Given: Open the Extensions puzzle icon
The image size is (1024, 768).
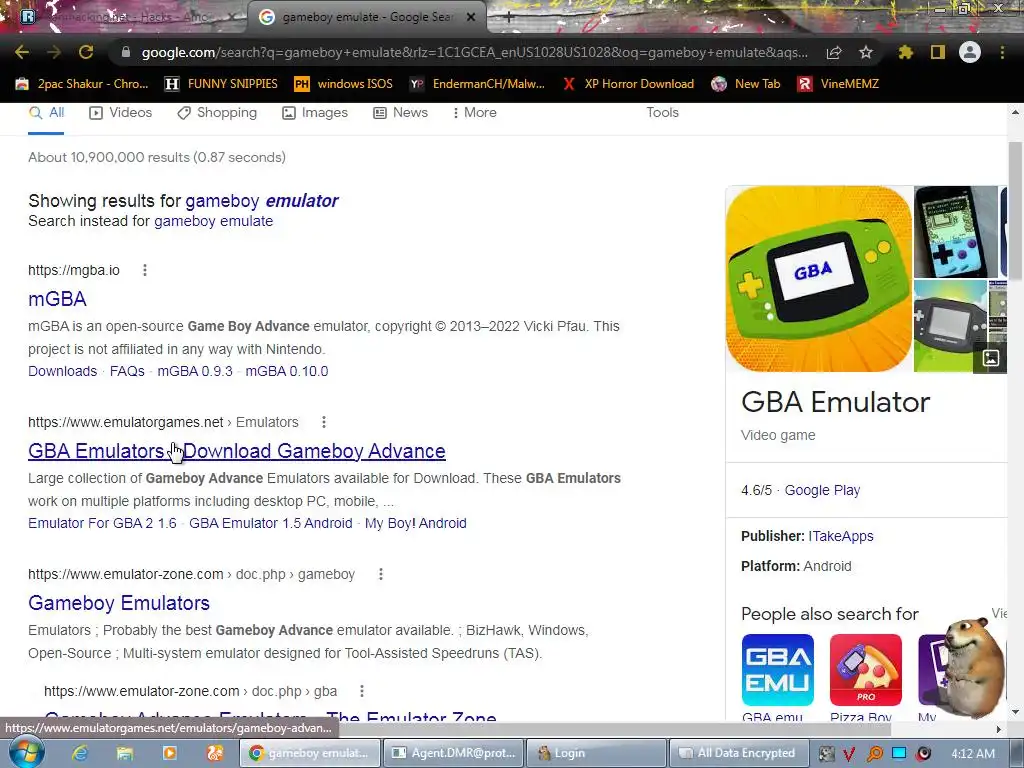Looking at the screenshot, I should [905, 52].
